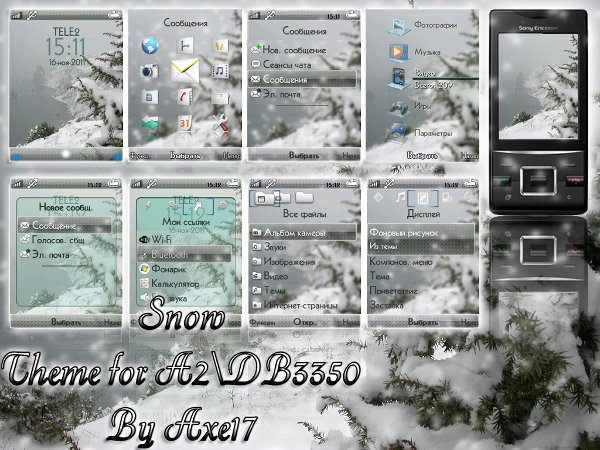This screenshot has width=600, height=450.
Task: Open the wrench and screwdriver settings icon
Action: pyautogui.click(x=220, y=123)
